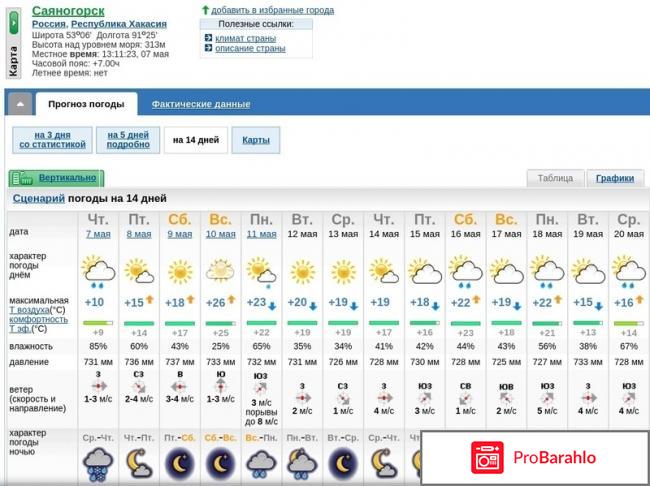650x486 pixels.
Task: Click the hazy sun icon for 10 мая
Action: tap(221, 270)
